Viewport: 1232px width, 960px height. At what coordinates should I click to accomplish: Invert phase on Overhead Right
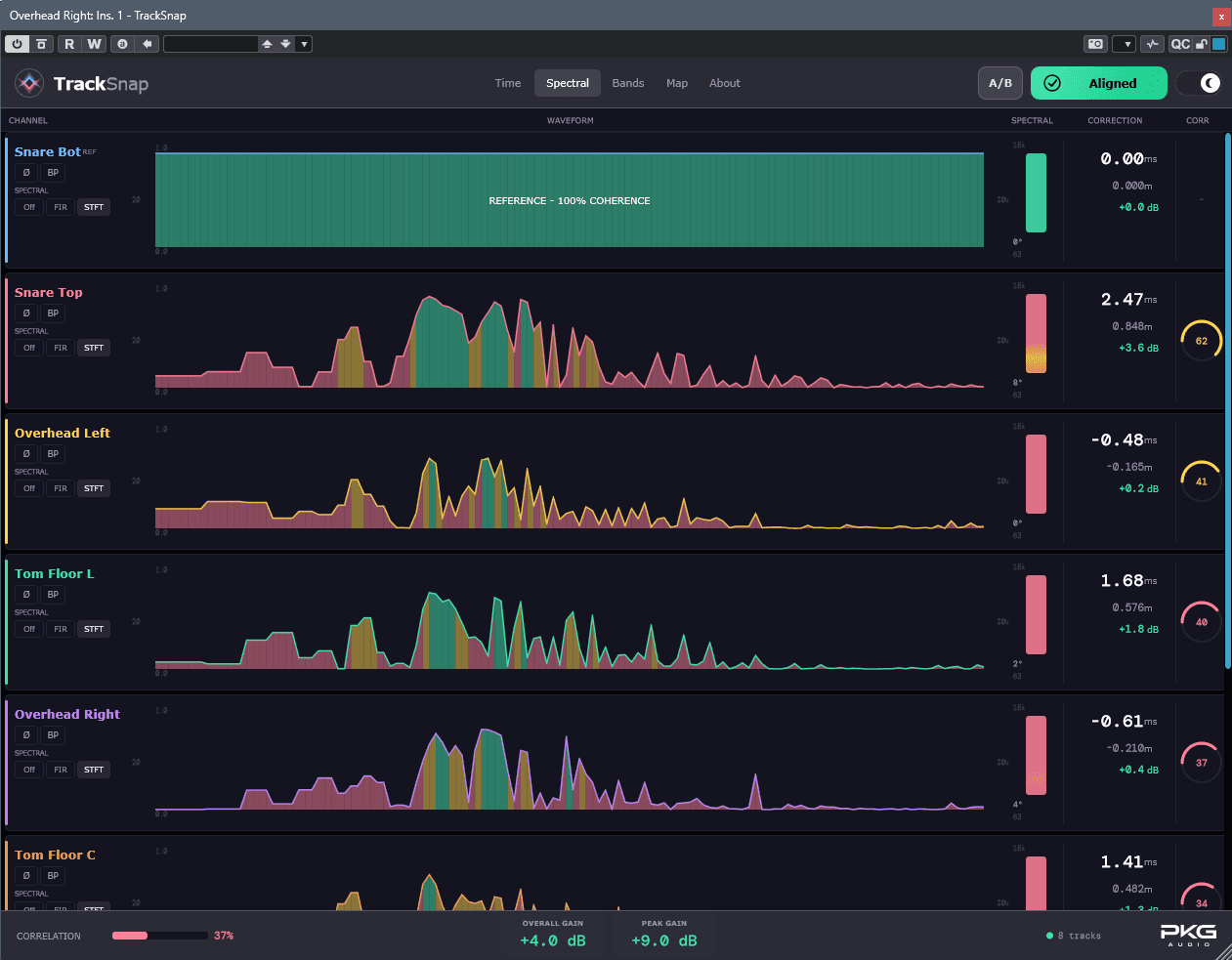click(x=26, y=735)
